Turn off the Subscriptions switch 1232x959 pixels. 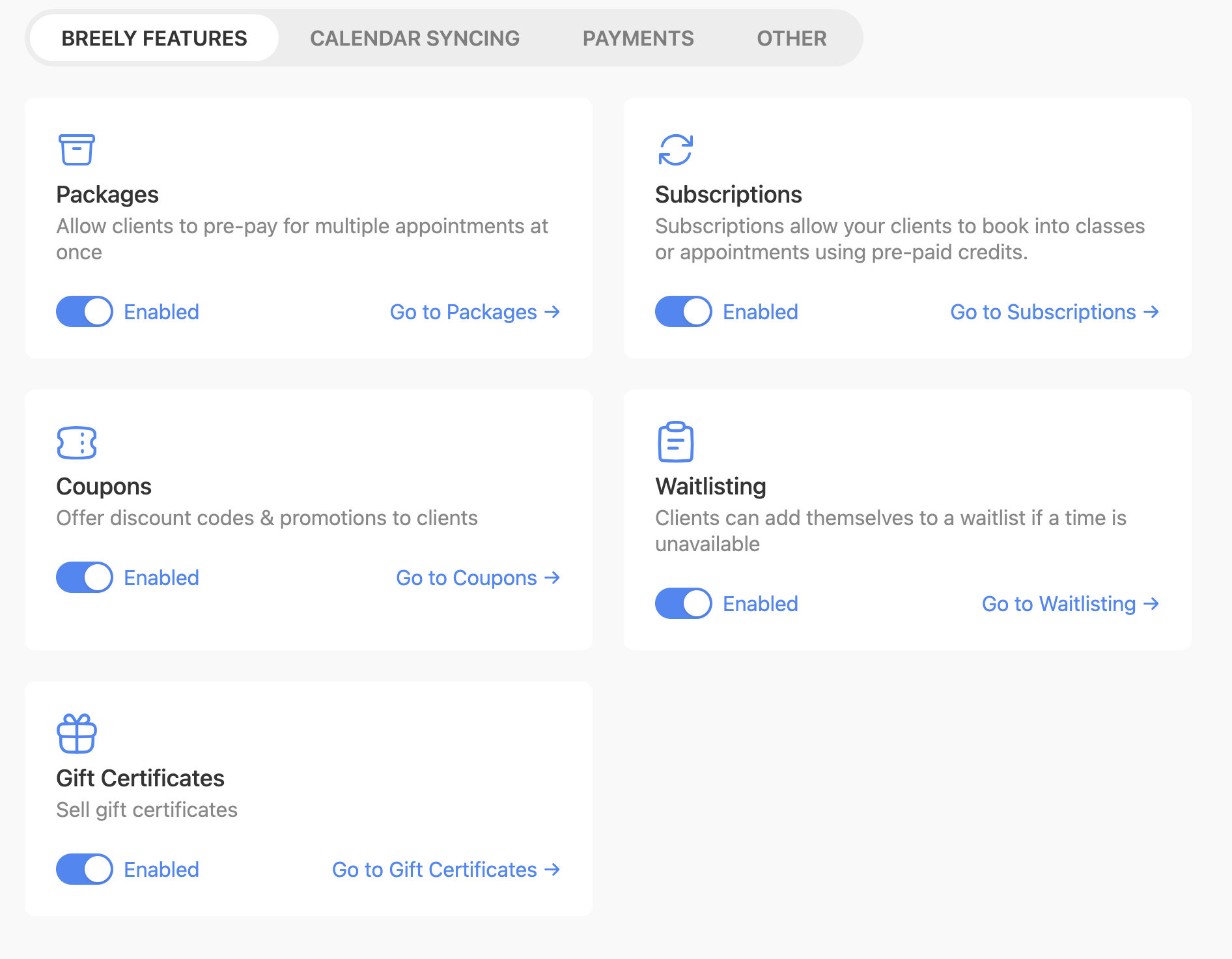click(x=683, y=311)
